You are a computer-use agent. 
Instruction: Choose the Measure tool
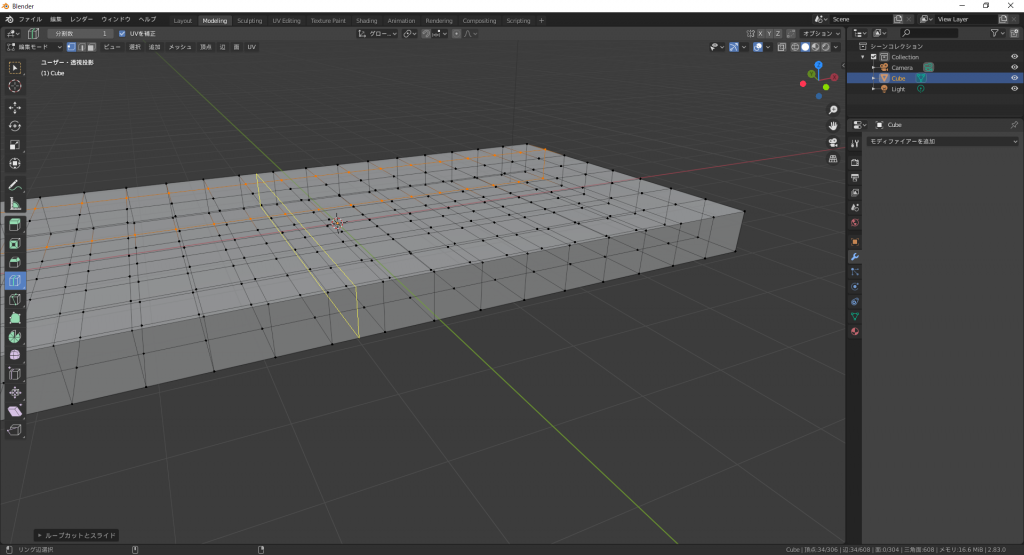[14, 204]
